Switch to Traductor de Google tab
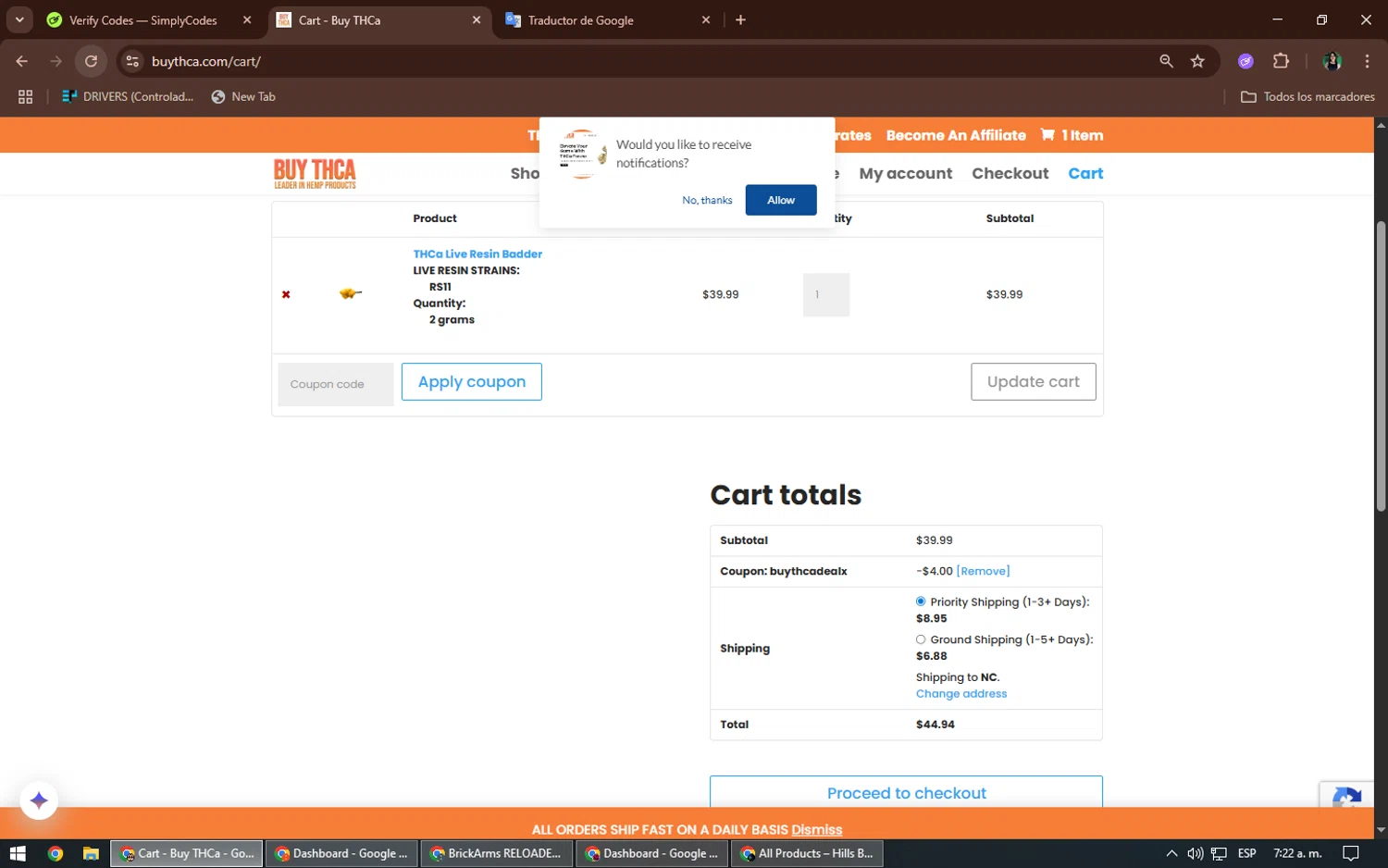This screenshot has height=868, width=1388. point(580,20)
